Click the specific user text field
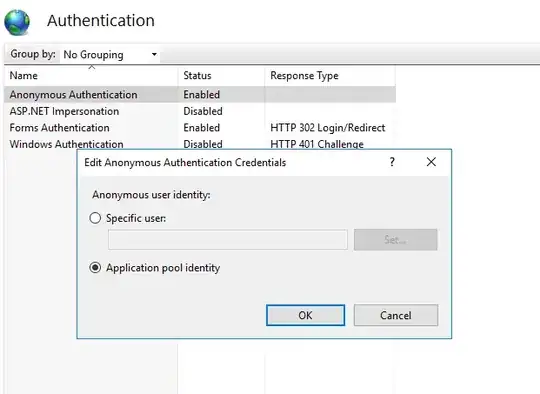 point(228,240)
